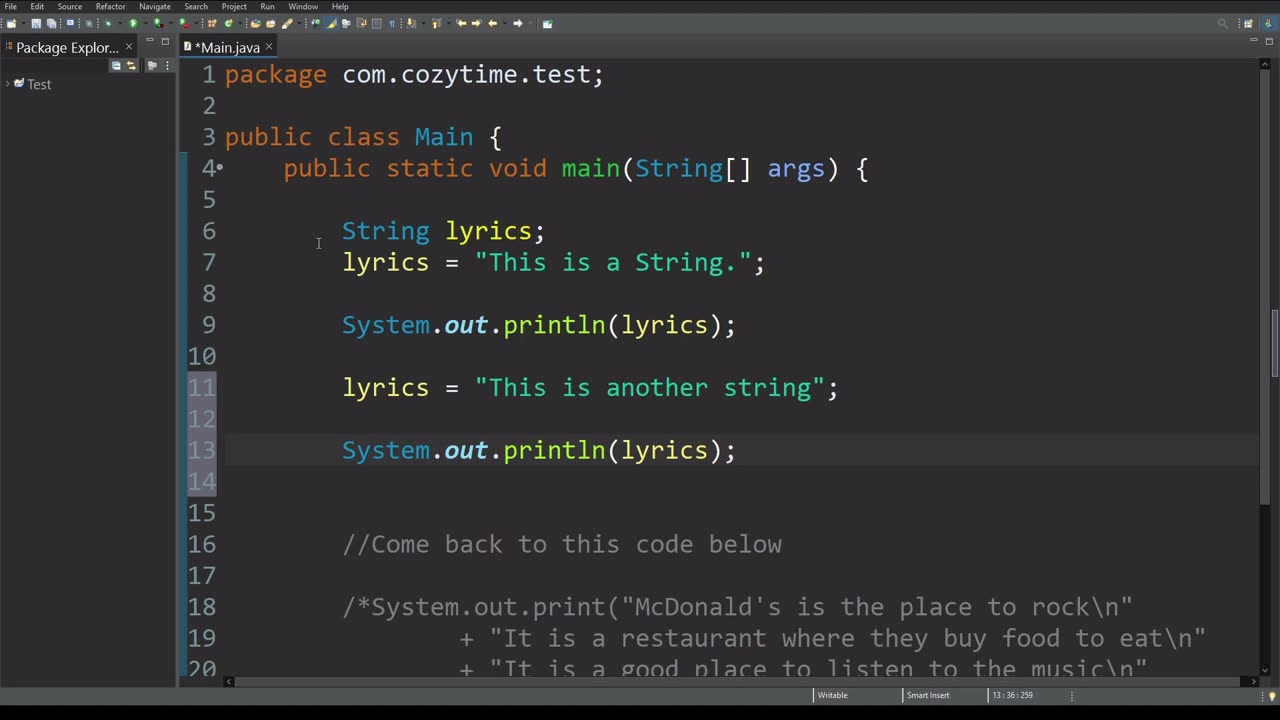This screenshot has height=720, width=1280.
Task: Click the Save All toolbar icon
Action: tap(51, 23)
